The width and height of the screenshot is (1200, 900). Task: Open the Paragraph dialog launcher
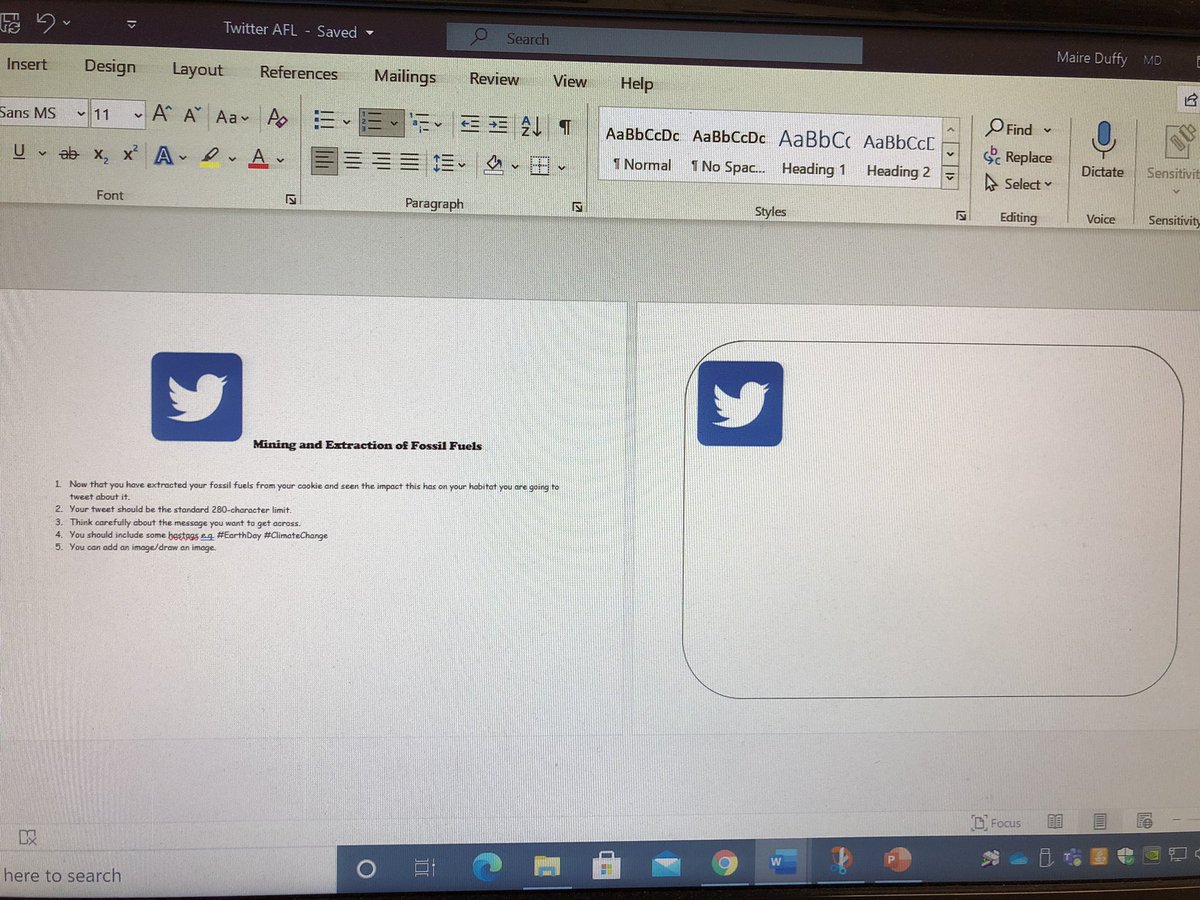(577, 207)
